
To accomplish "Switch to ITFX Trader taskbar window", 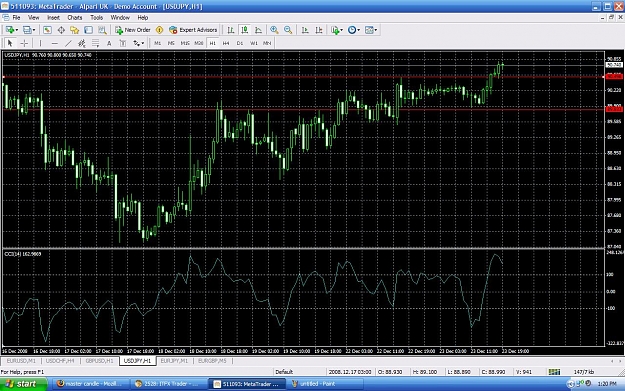I will (x=168, y=384).
